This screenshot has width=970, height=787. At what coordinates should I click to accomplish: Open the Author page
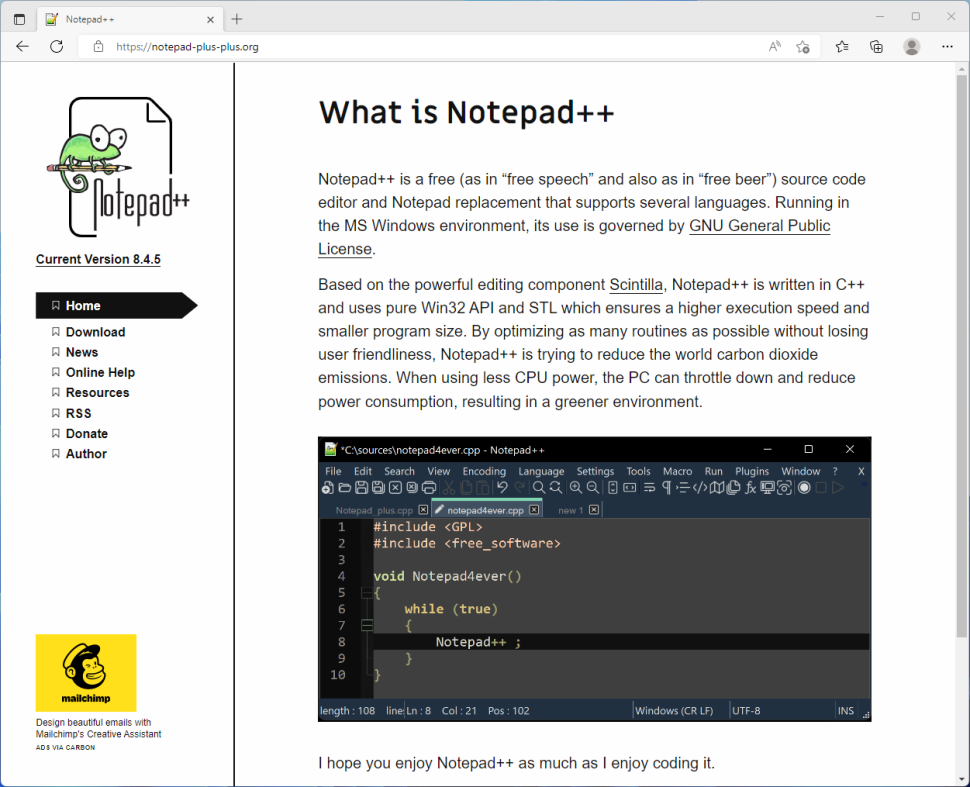[86, 454]
